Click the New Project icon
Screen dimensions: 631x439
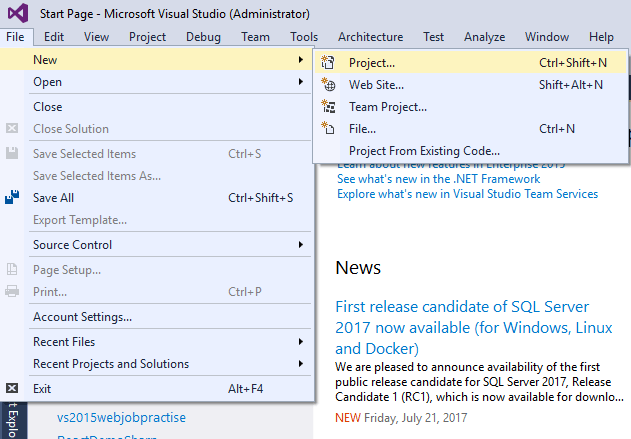pyautogui.click(x=328, y=62)
